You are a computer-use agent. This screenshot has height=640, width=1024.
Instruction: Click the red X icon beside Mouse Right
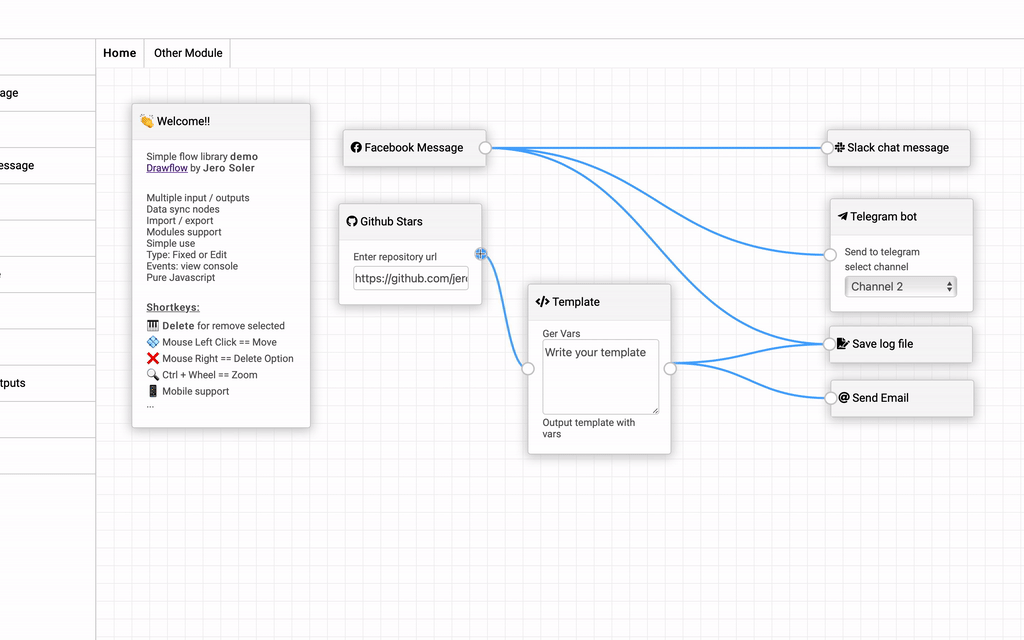coord(153,358)
